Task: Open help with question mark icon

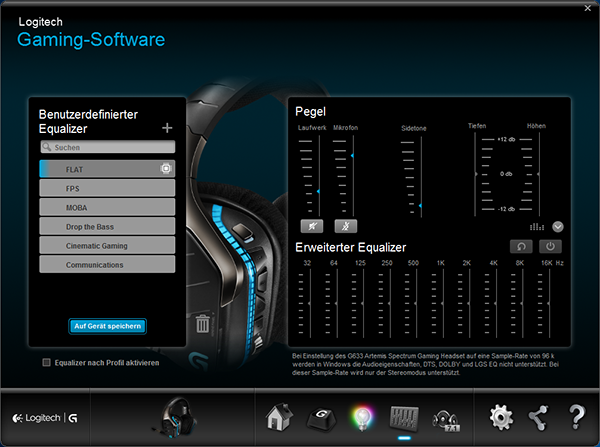Action: [x=577, y=418]
